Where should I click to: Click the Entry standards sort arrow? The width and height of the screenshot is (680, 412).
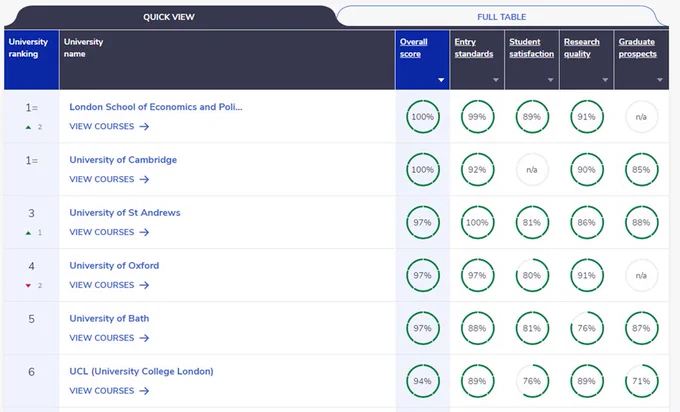[x=496, y=80]
